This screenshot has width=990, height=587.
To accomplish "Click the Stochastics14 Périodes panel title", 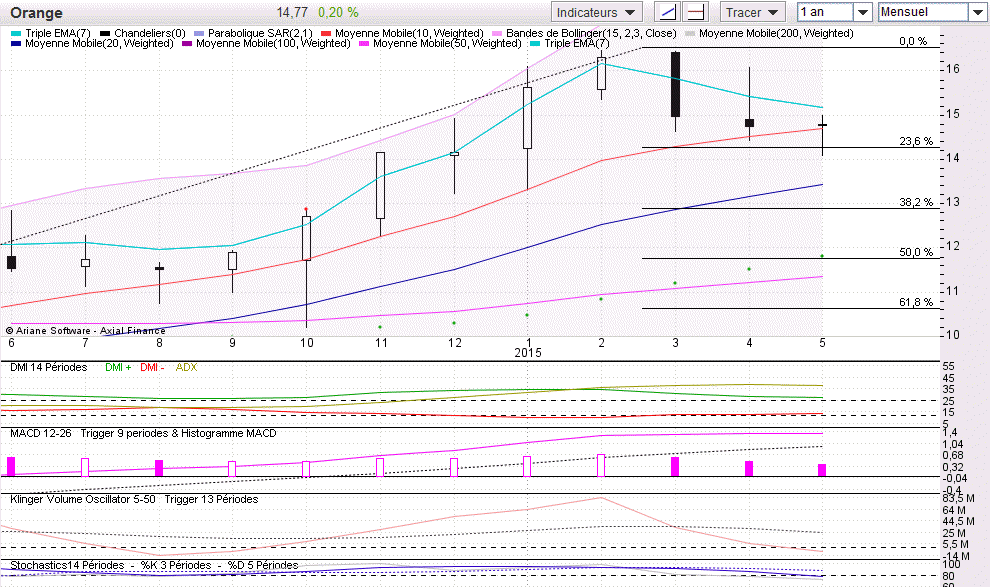I will tap(67, 565).
